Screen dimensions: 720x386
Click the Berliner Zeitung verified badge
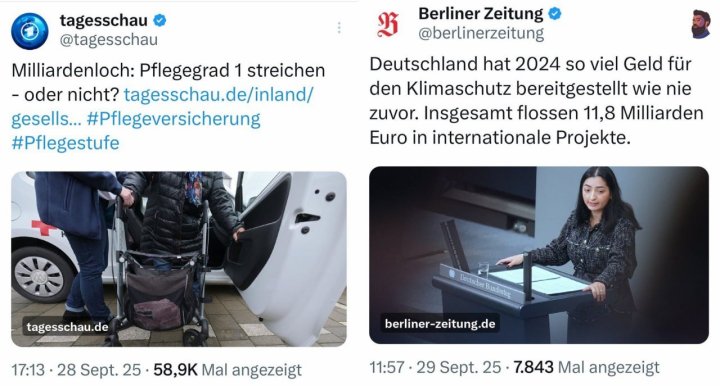[555, 14]
